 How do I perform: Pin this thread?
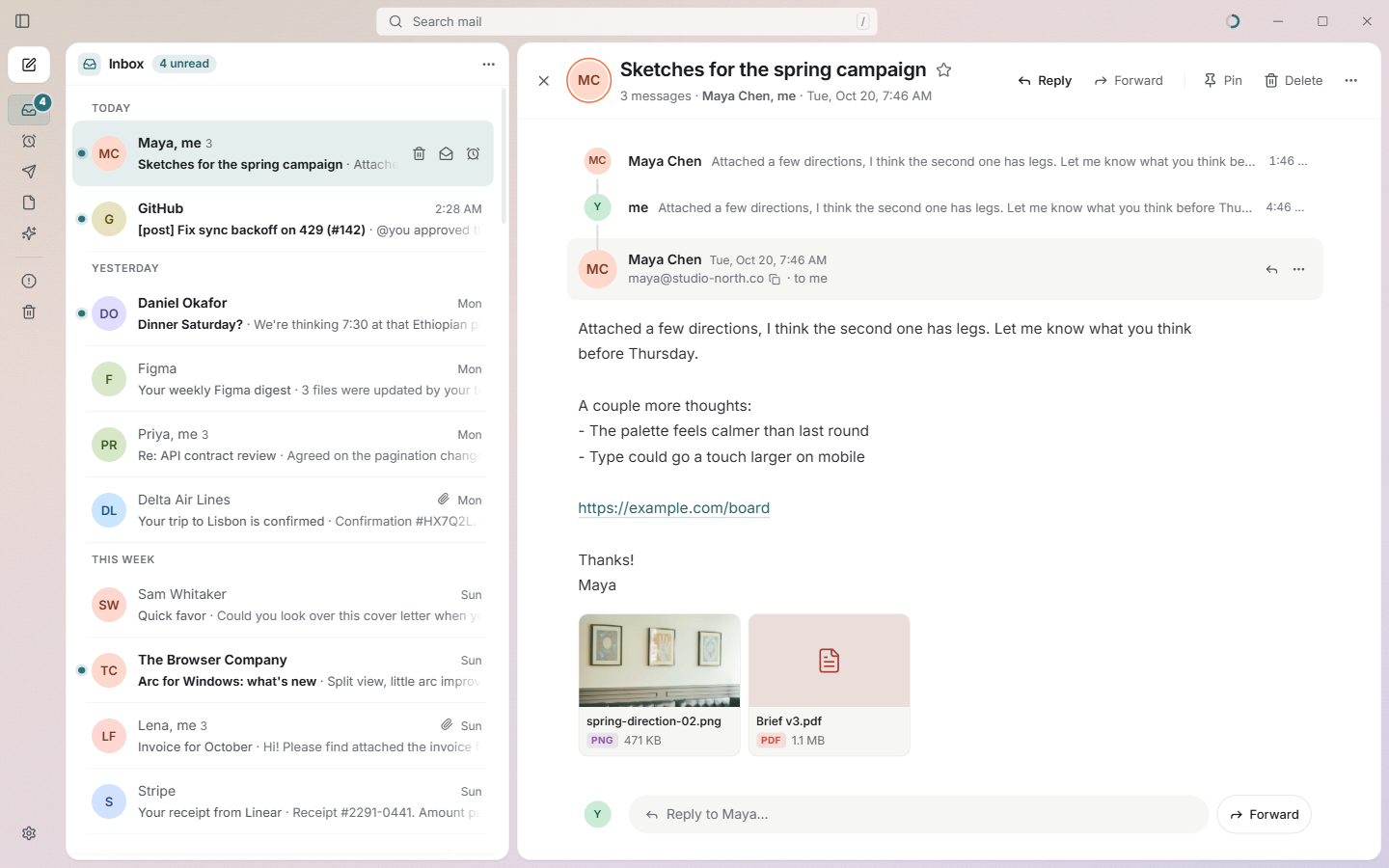coord(1222,81)
